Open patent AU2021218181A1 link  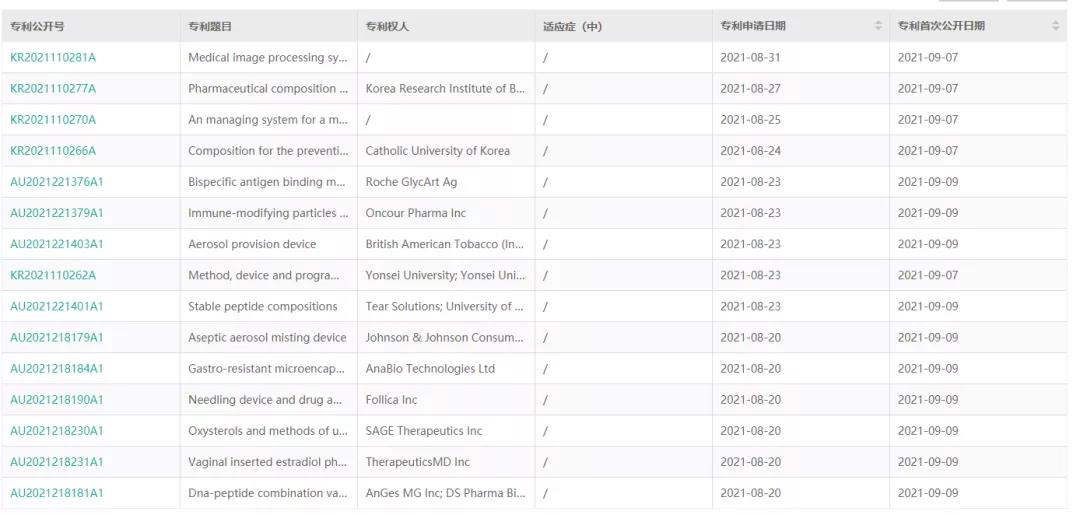click(x=57, y=493)
